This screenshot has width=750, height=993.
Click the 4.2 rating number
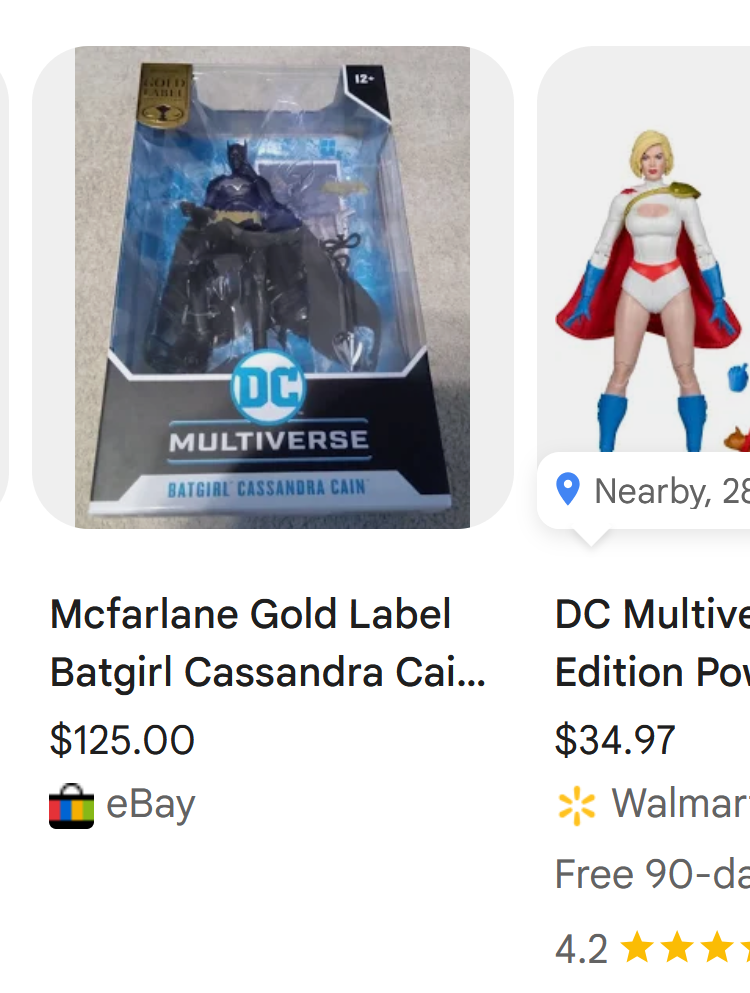[x=581, y=949]
